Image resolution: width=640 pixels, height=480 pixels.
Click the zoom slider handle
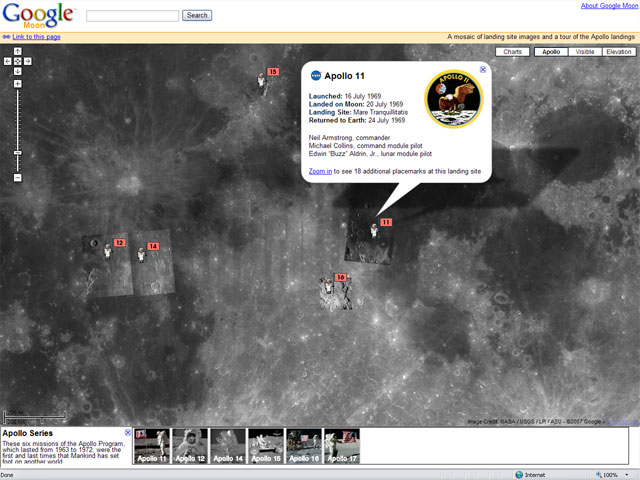18,153
